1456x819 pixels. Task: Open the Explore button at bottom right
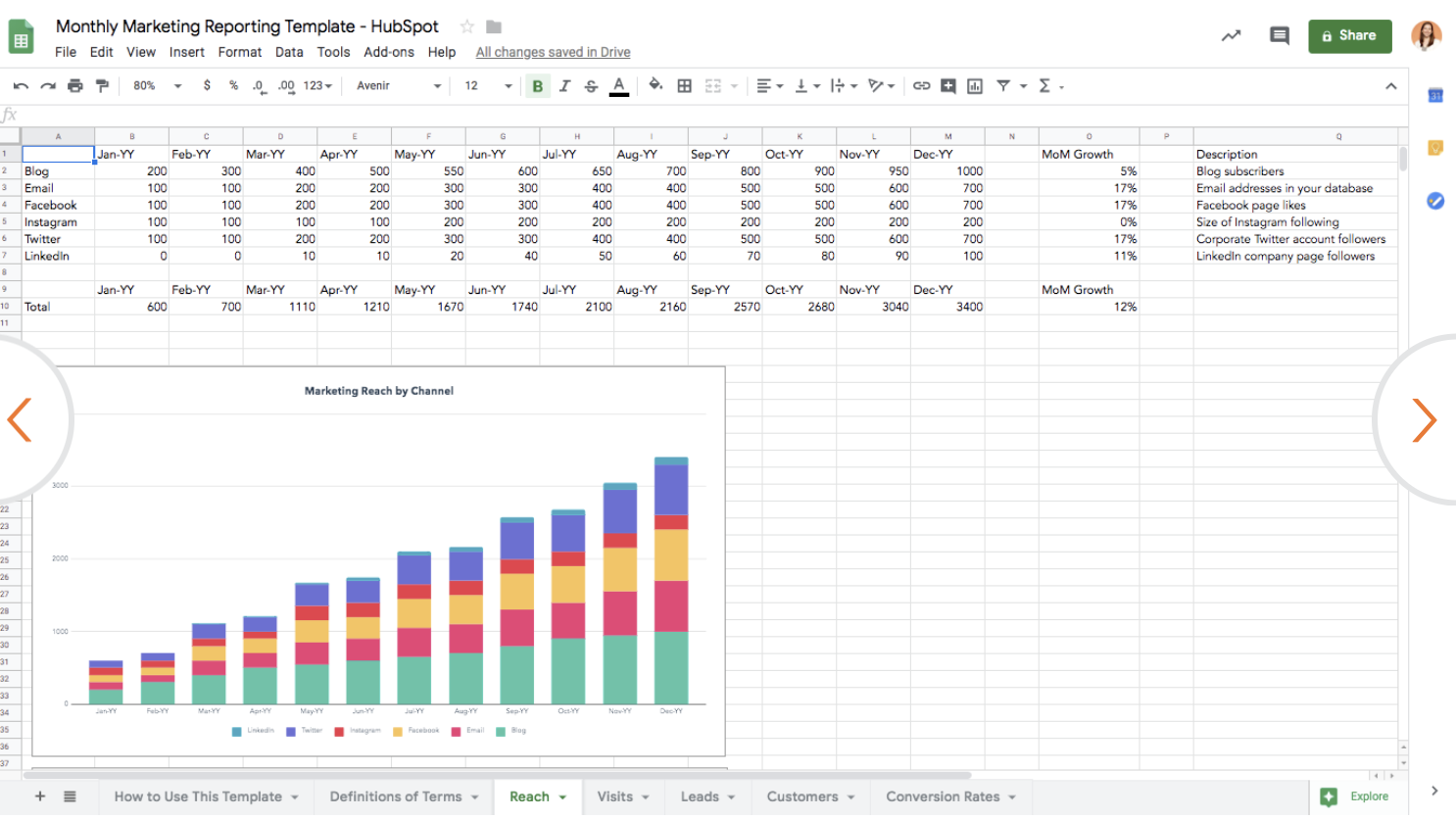[1356, 796]
